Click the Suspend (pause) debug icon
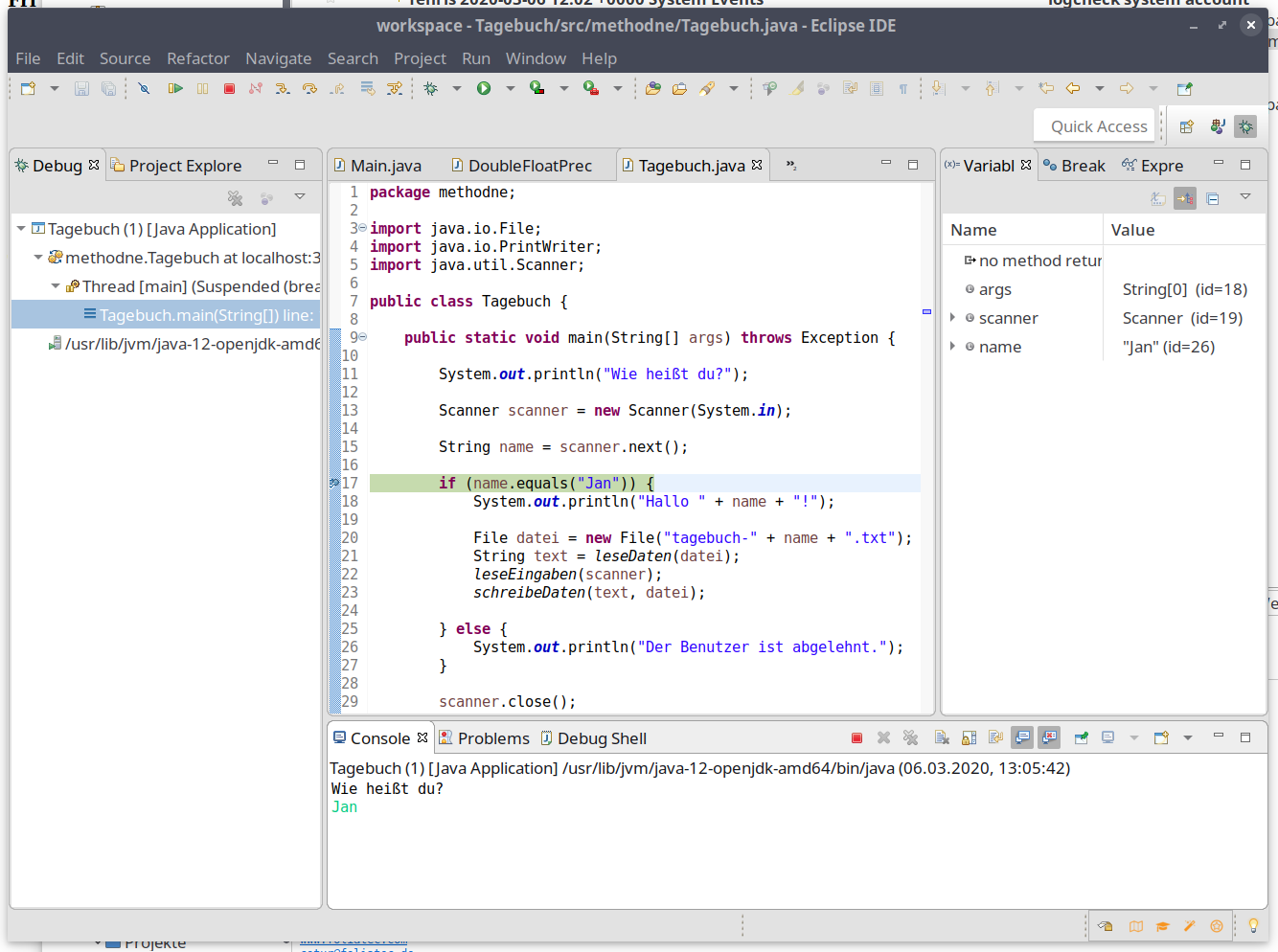1278x952 pixels. pos(203,88)
